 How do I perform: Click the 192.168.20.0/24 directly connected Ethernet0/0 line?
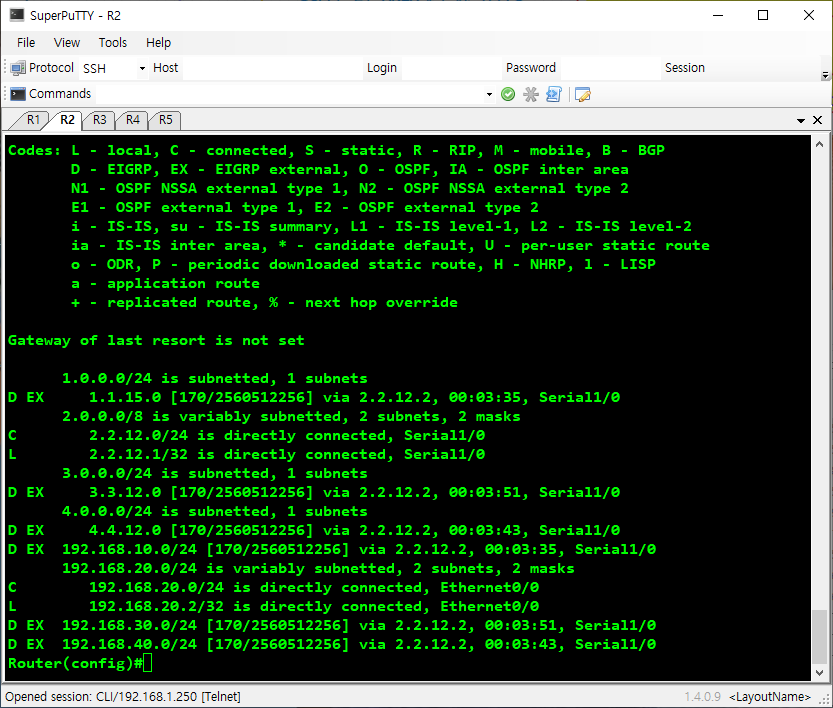[274, 587]
